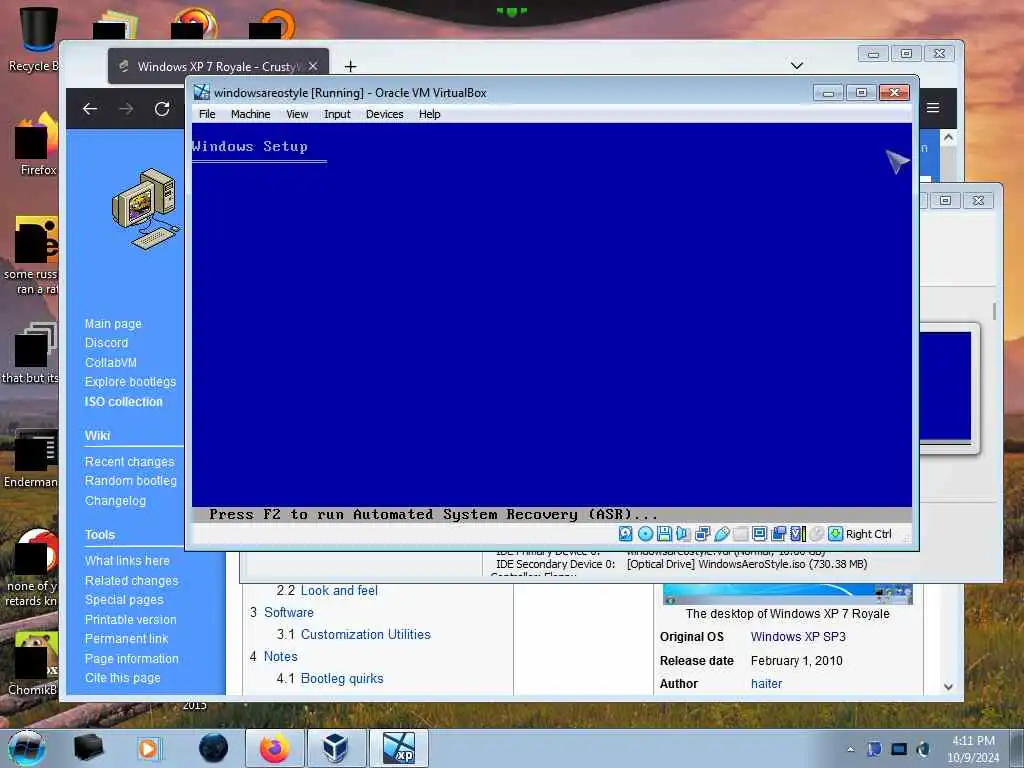Go to the wiki Main page link

click(113, 323)
